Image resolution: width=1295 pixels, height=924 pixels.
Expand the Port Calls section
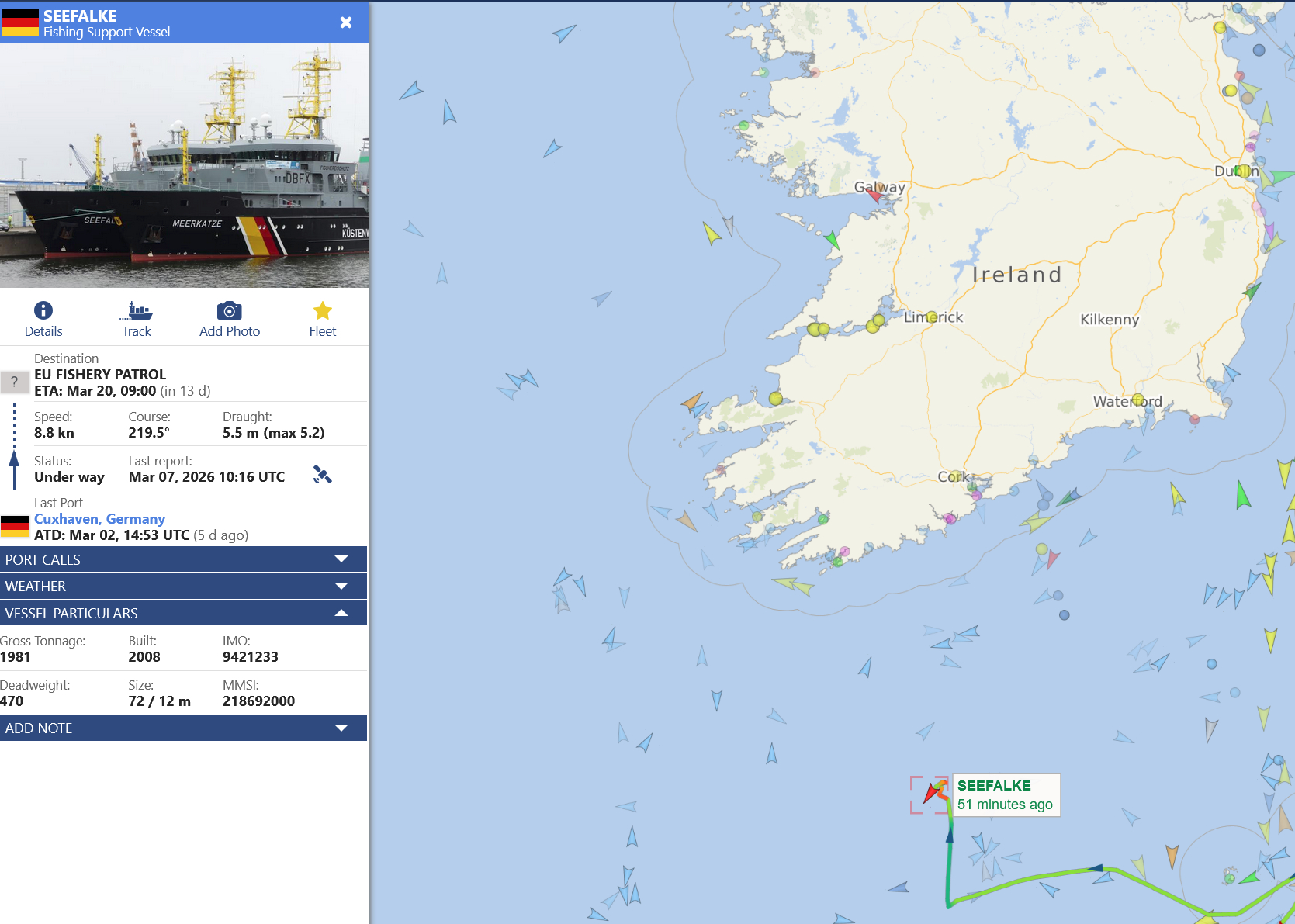tap(183, 559)
